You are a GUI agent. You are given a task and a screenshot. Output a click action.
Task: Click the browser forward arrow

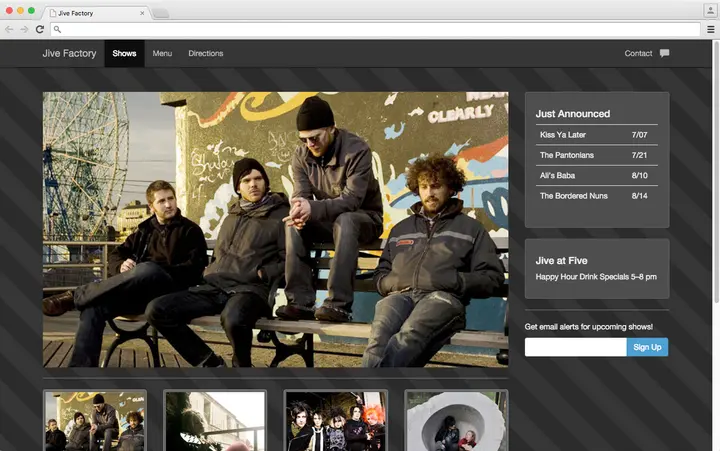click(x=24, y=29)
